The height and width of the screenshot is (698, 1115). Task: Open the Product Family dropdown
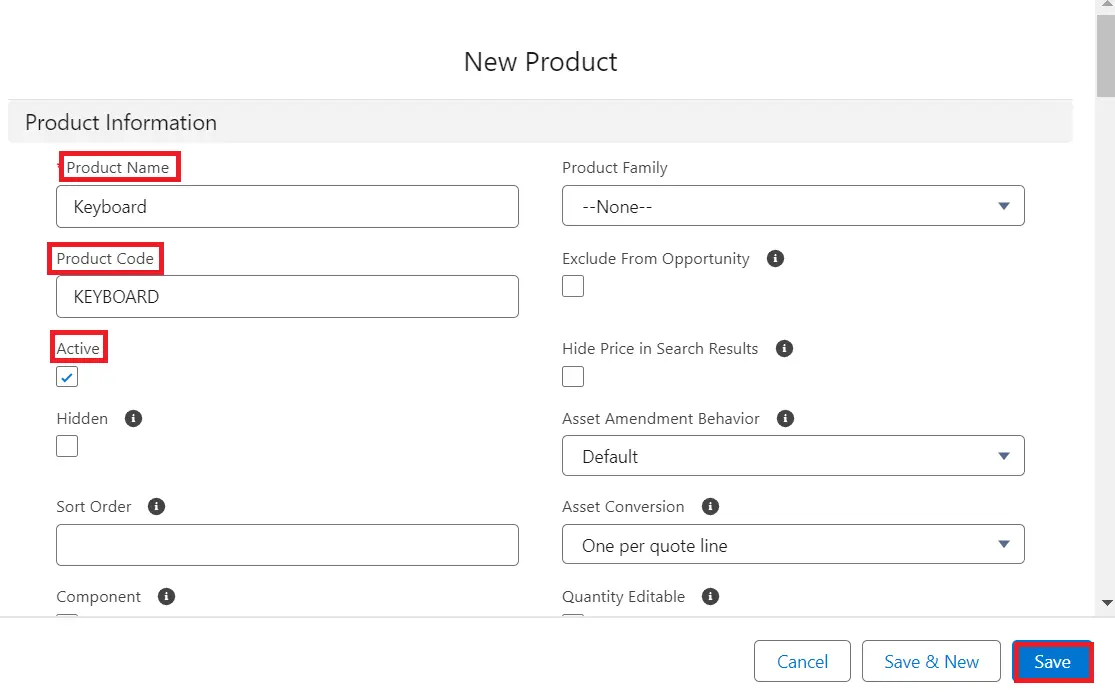pyautogui.click(x=793, y=206)
